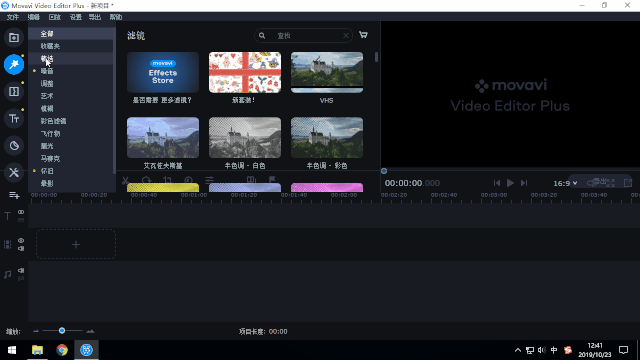The height and width of the screenshot is (360, 640).
Task: Toggle video track visibility eye
Action: 21,241
